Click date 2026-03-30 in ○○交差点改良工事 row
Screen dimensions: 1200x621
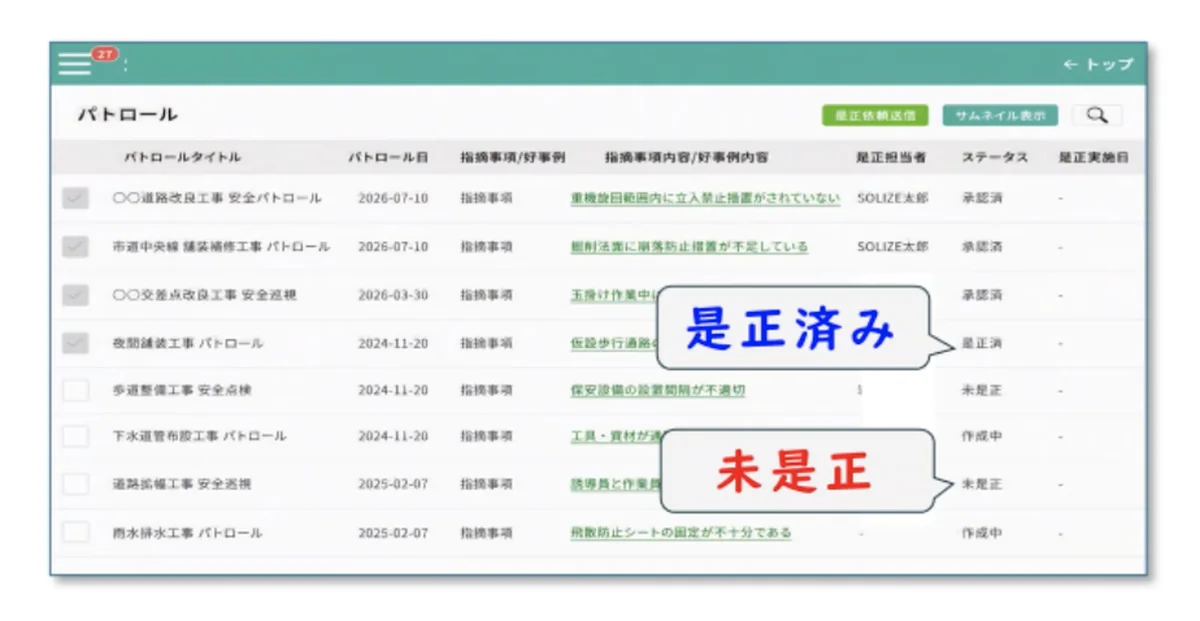point(393,295)
